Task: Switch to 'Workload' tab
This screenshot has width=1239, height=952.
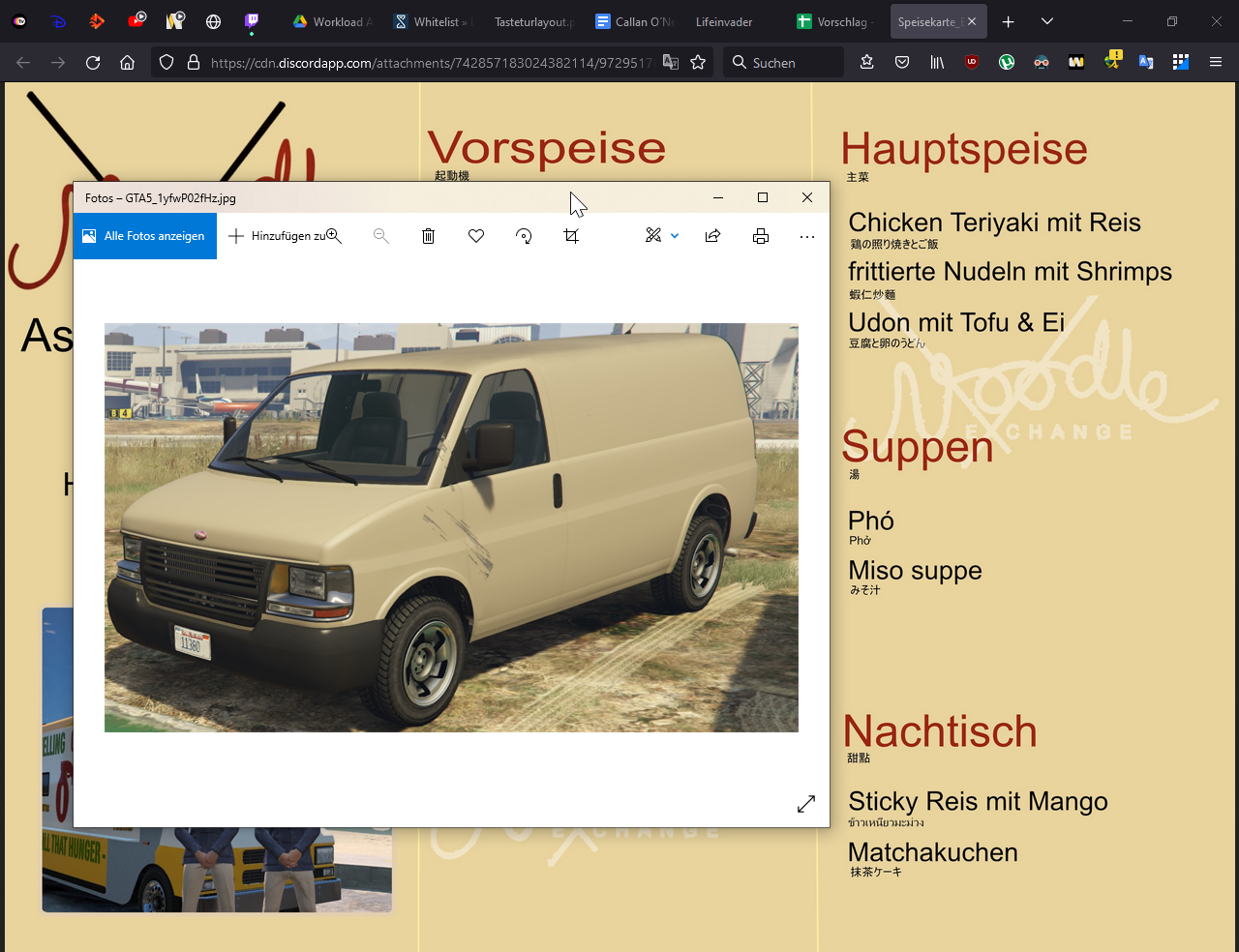Action: point(334,21)
